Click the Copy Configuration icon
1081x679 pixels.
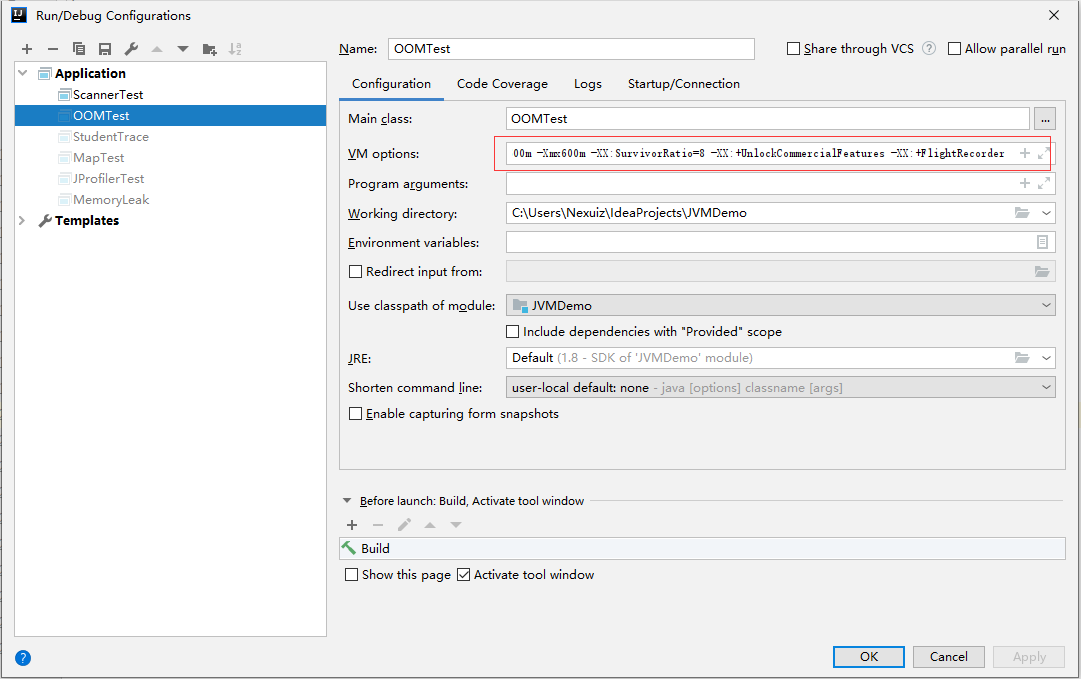(x=79, y=49)
